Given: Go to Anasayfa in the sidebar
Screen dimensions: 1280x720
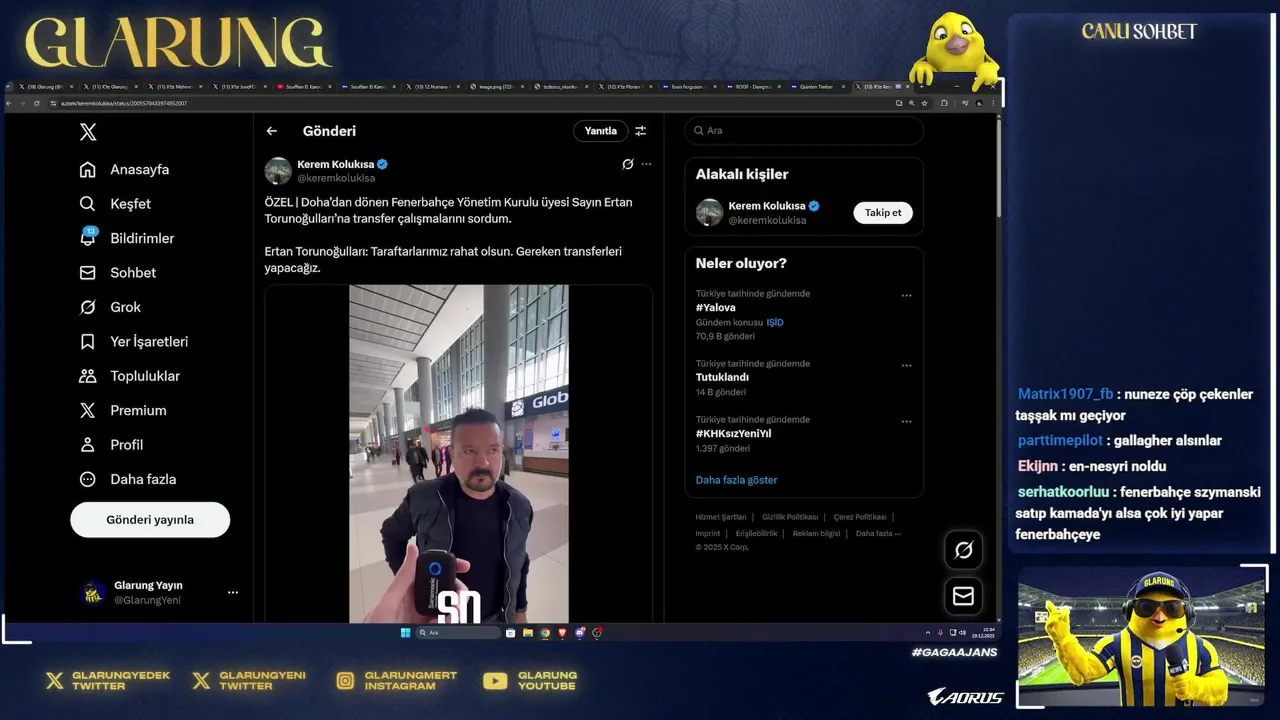Looking at the screenshot, I should (x=125, y=170).
